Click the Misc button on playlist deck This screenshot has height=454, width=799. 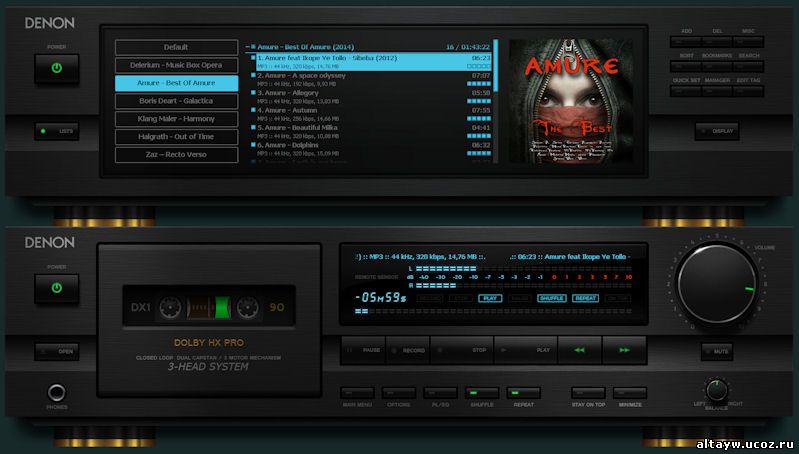click(x=748, y=41)
